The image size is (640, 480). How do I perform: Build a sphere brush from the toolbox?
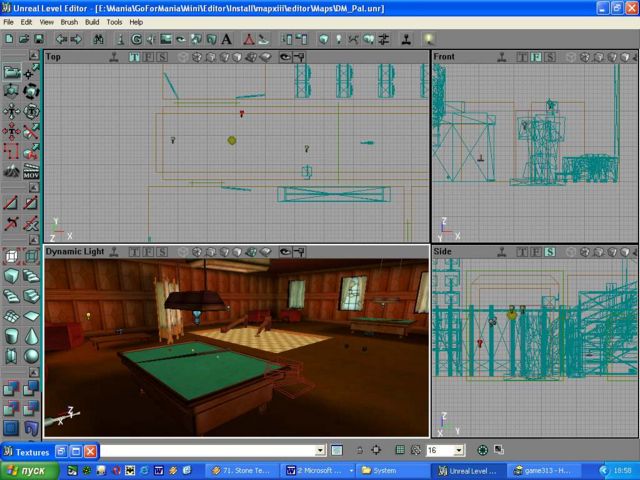pos(31,356)
